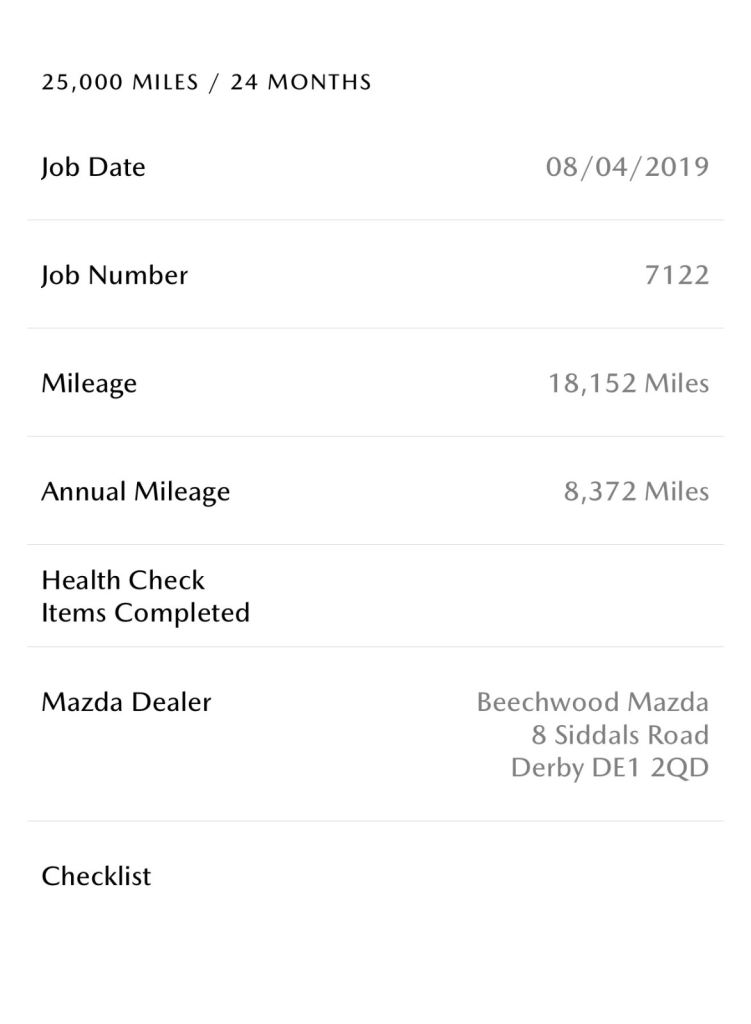This screenshot has width=751, height=1024.
Task: Select the Beechwood Mazda dealer name
Action: [x=592, y=702]
